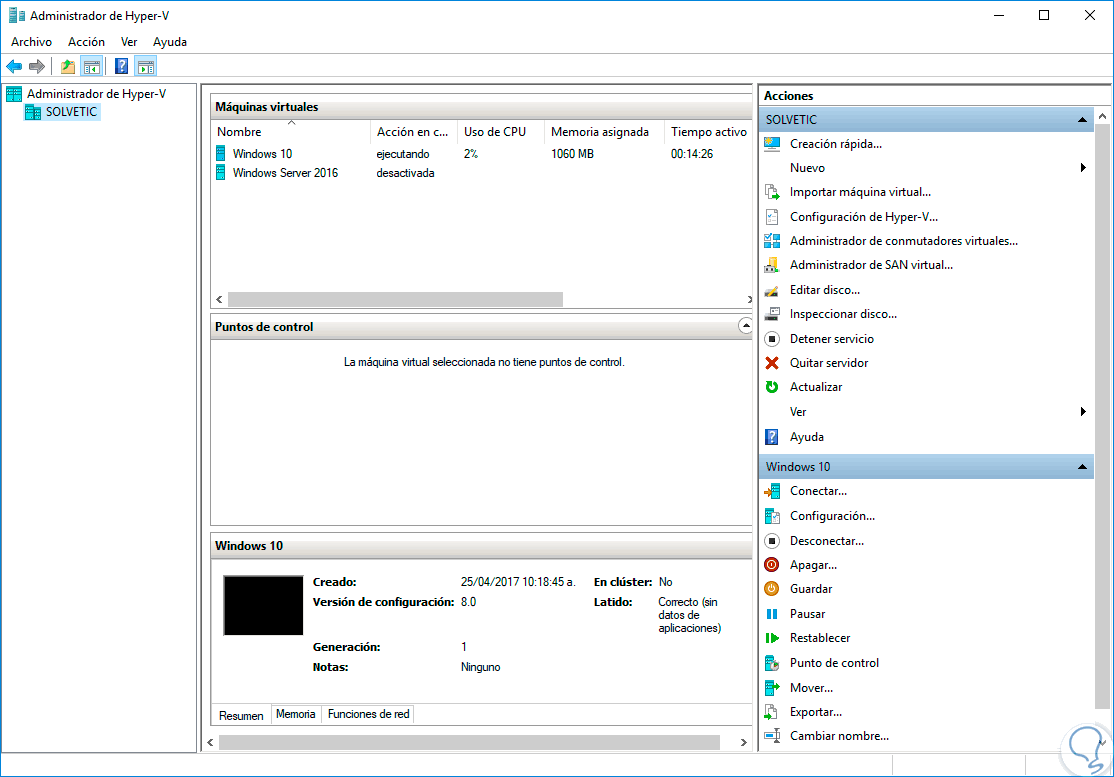Screen dimensions: 1114x777
Task: Click Administrador de conmutadores virtuales icon
Action: click(772, 241)
